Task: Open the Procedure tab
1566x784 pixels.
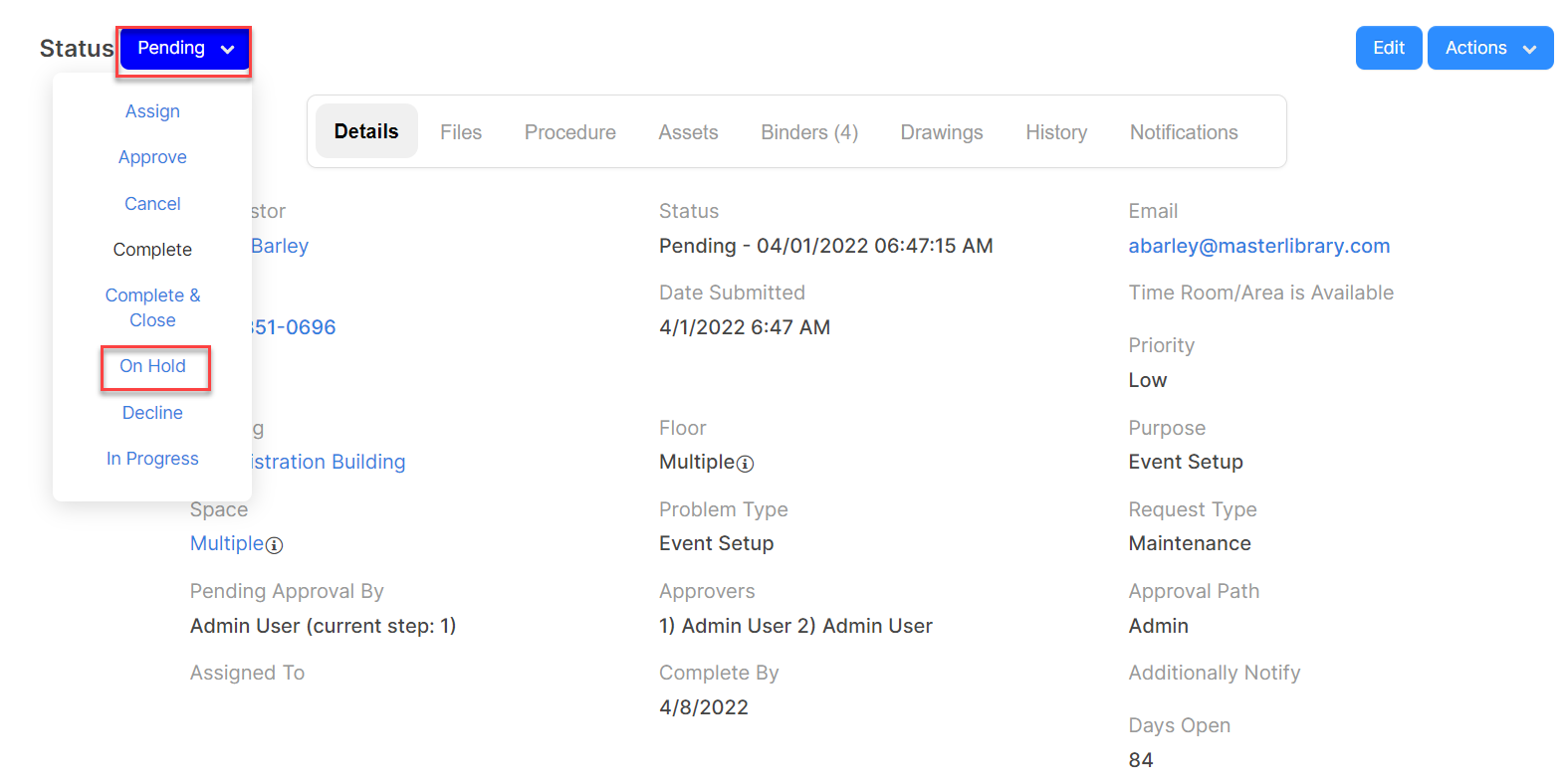Action: coord(570,132)
